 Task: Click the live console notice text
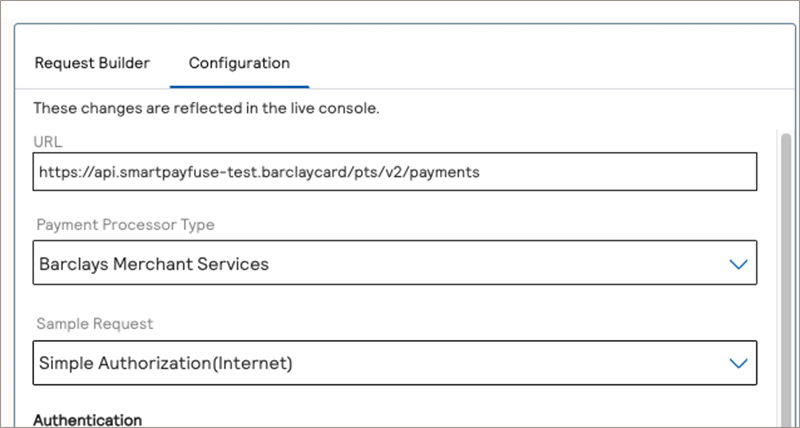point(206,108)
